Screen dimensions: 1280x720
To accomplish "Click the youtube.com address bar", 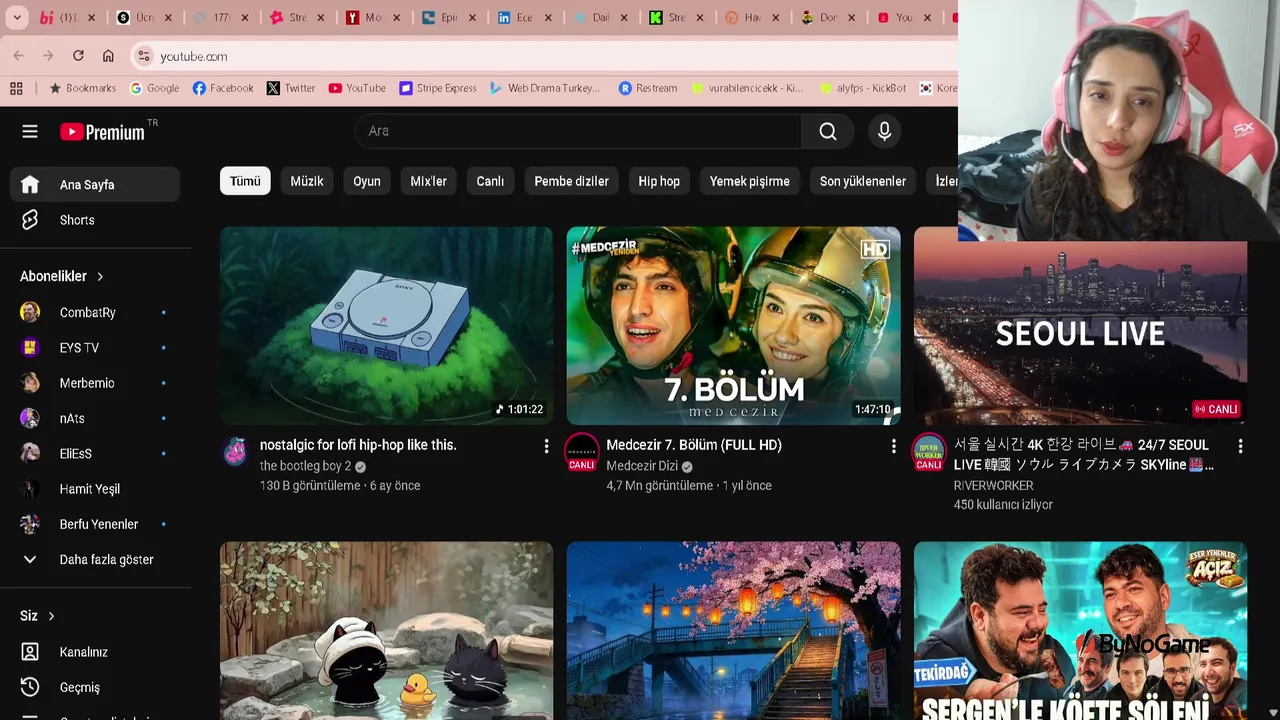I will coord(545,56).
